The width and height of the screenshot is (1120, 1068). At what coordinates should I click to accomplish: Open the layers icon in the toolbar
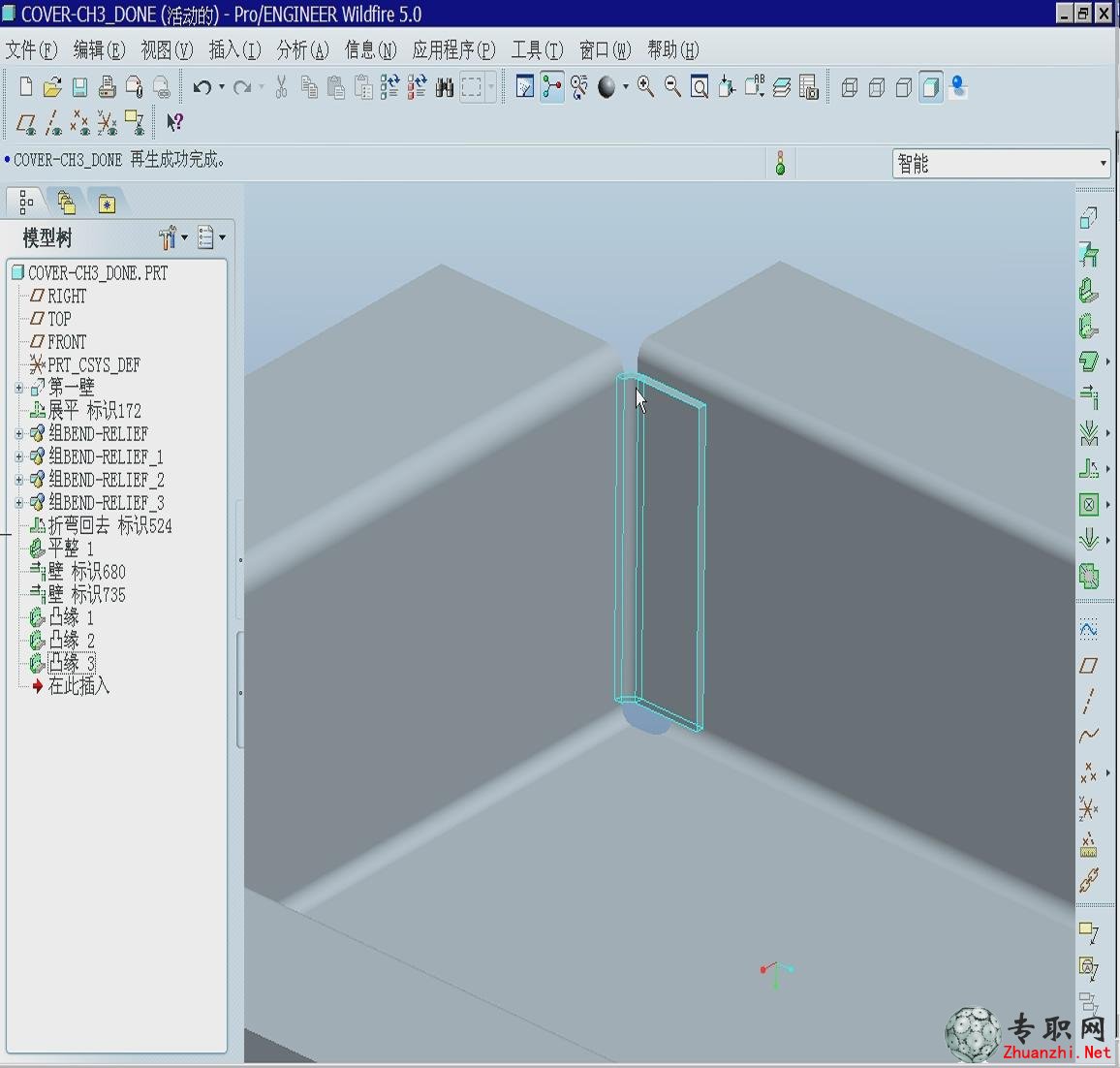tap(782, 87)
